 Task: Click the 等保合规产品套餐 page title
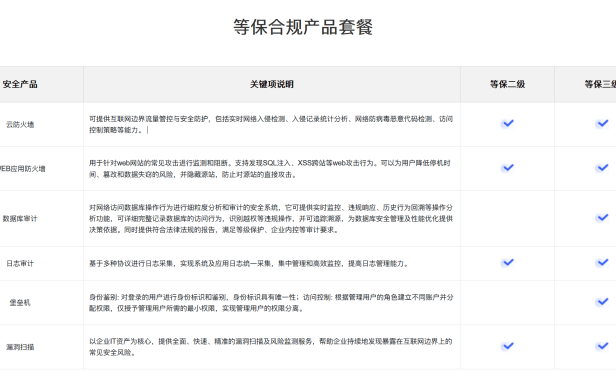[303, 27]
